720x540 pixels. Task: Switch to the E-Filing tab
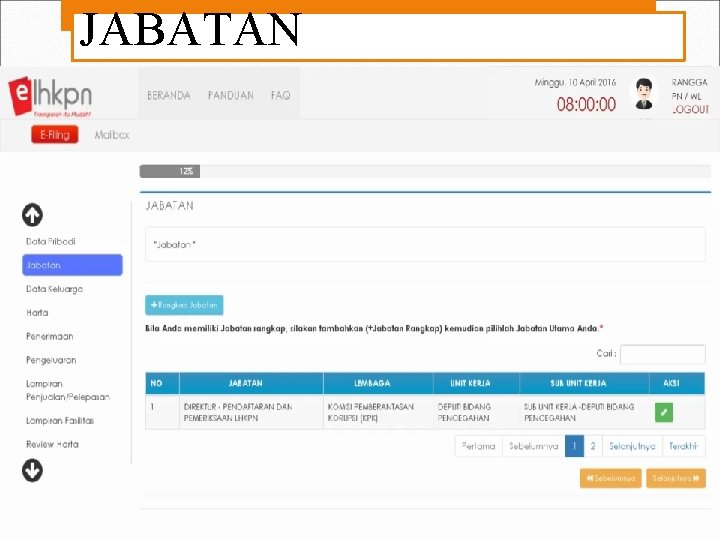tap(55, 135)
